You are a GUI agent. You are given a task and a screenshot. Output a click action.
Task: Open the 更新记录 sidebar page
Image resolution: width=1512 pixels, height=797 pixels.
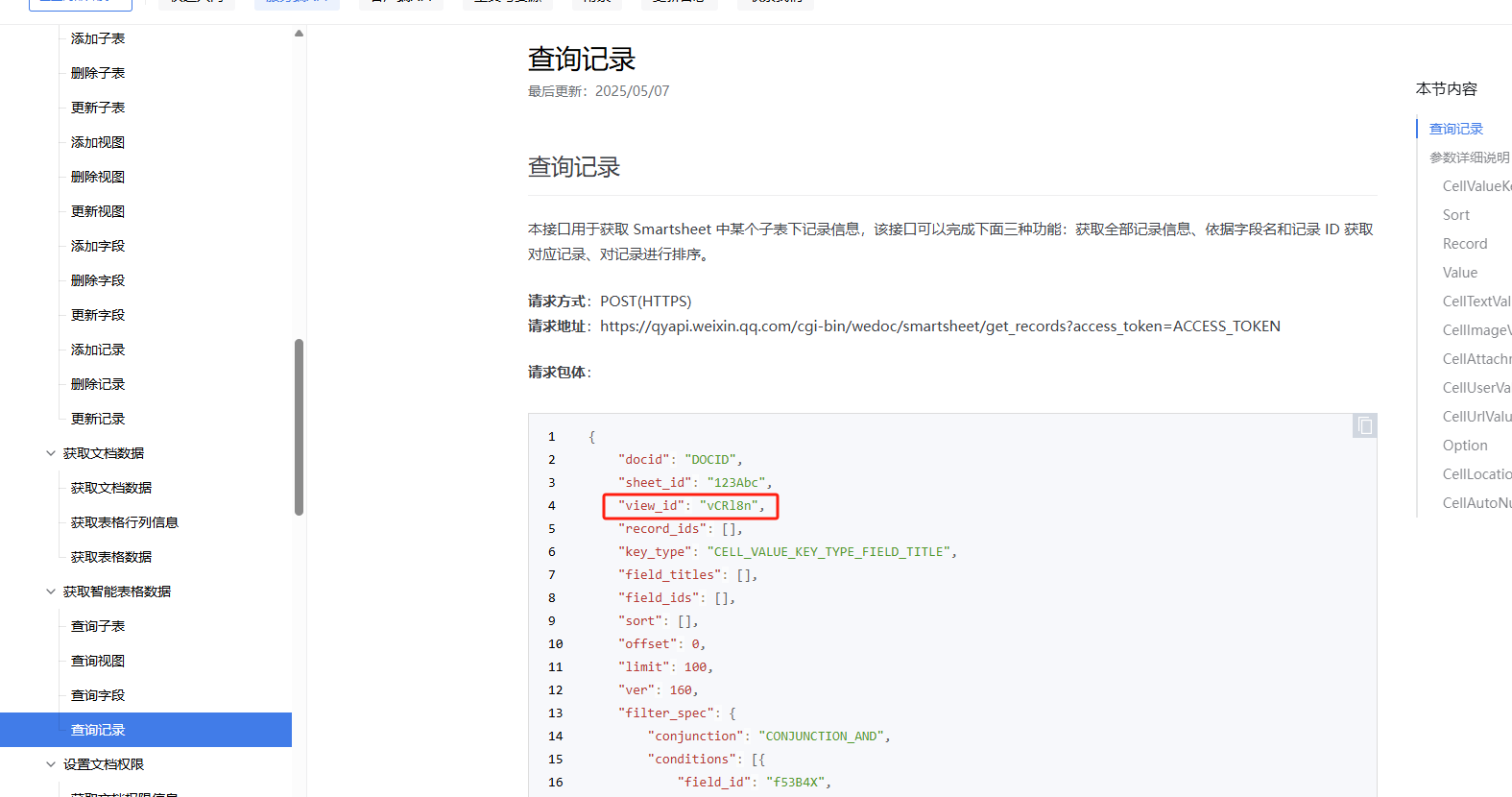98,419
